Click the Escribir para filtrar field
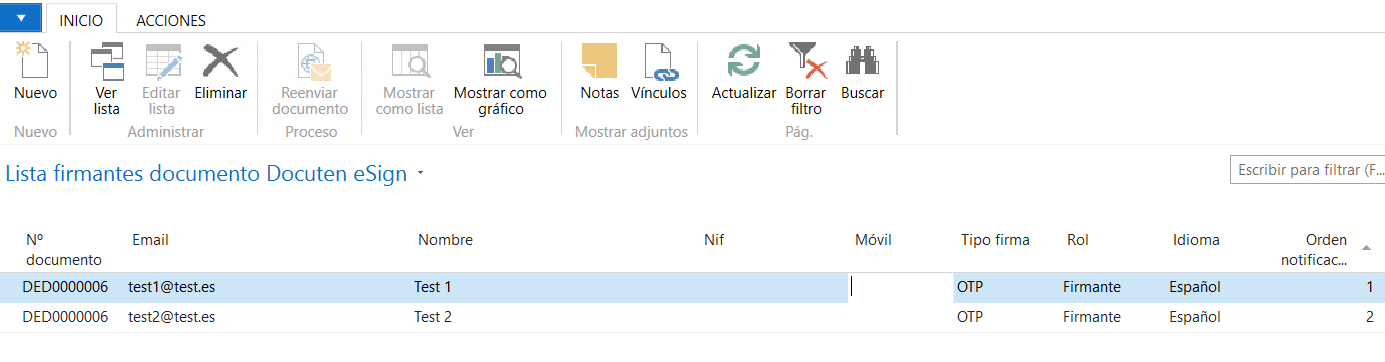The width and height of the screenshot is (1385, 362). point(1307,170)
